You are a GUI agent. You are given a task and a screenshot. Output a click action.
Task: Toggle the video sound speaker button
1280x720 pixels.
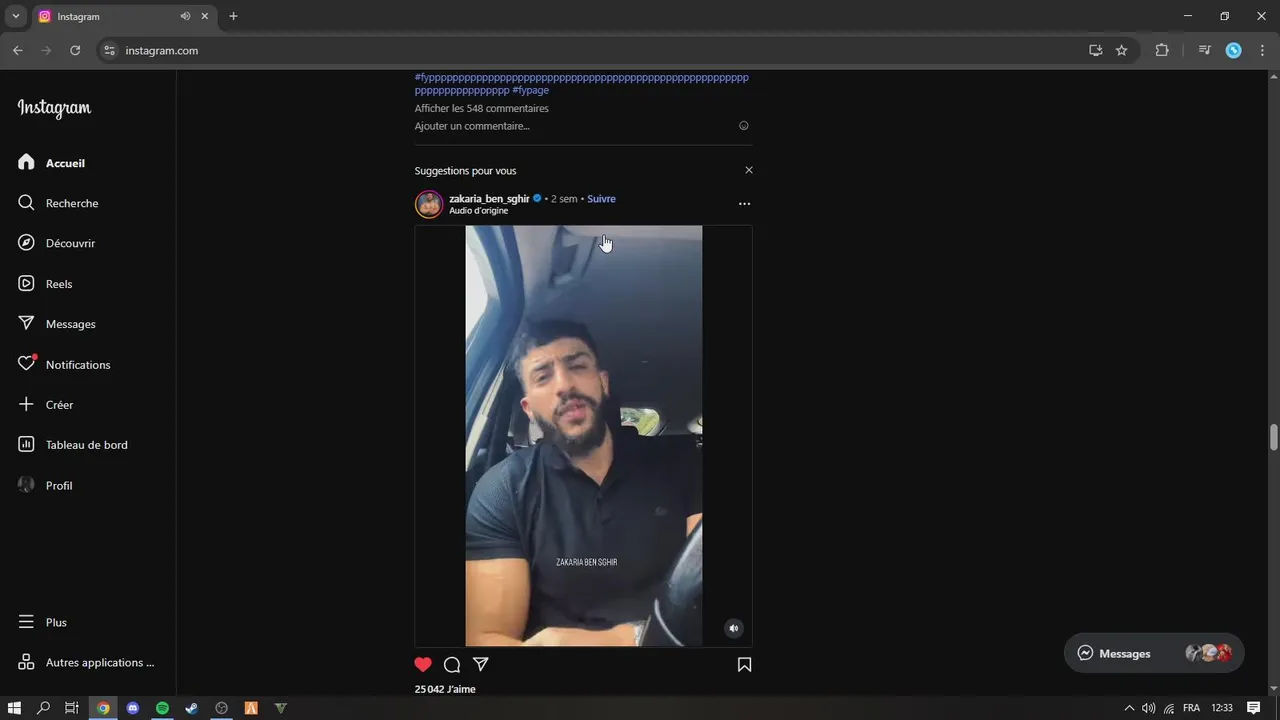pos(734,628)
